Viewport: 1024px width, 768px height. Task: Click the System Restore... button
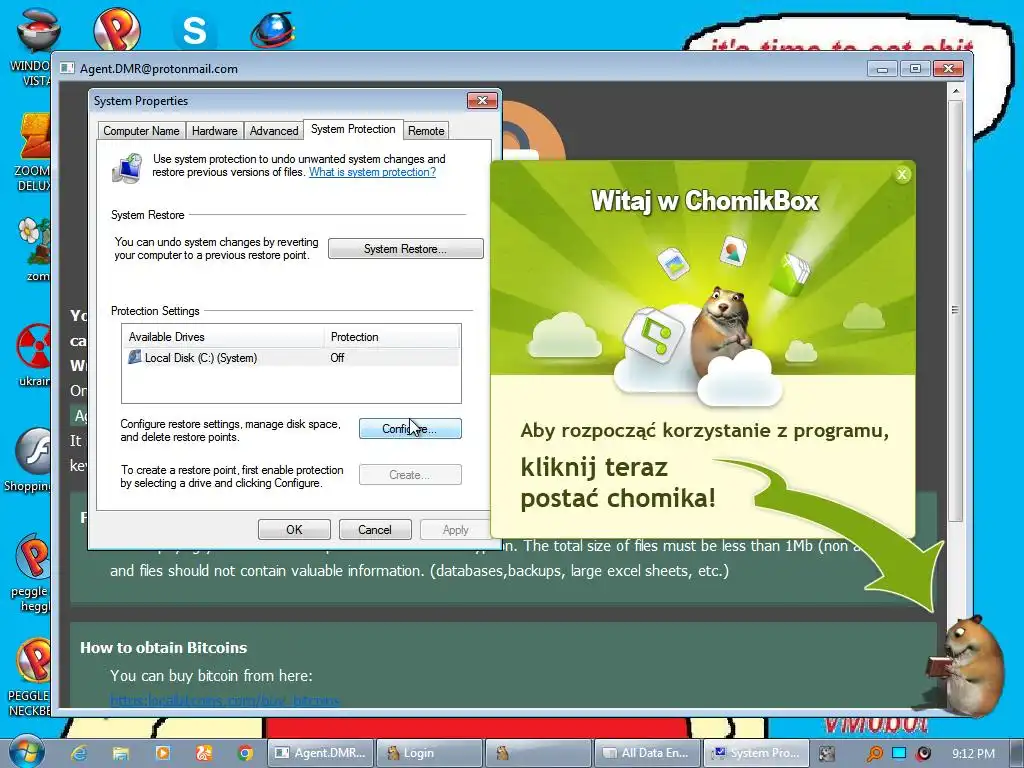tap(406, 249)
